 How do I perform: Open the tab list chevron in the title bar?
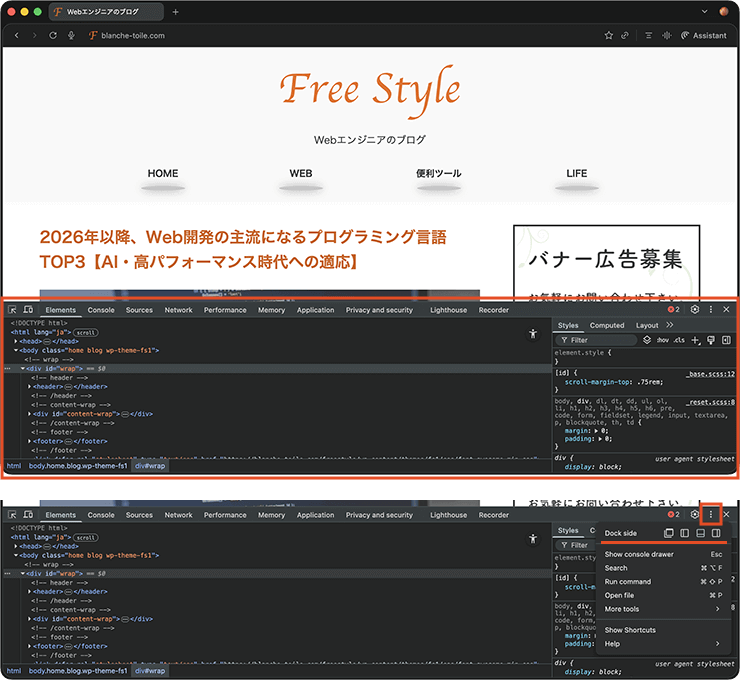[704, 11]
